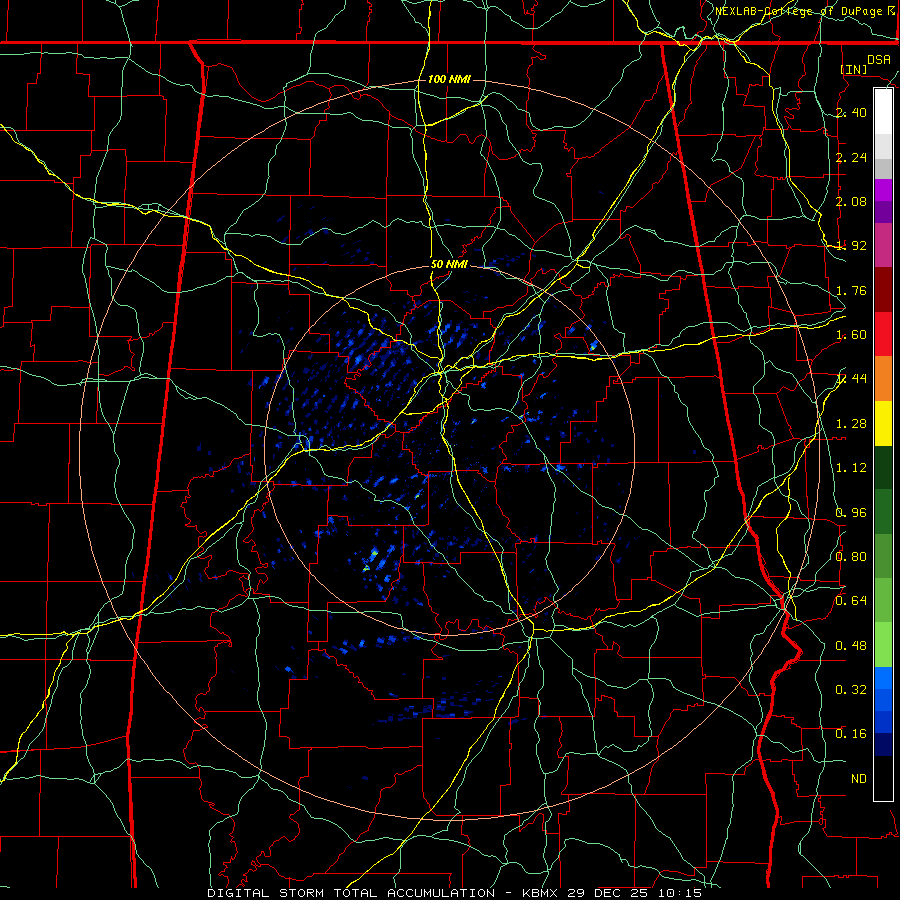Screen dimensions: 900x900
Task: Click the 0.48 scale value
Action: (851, 646)
